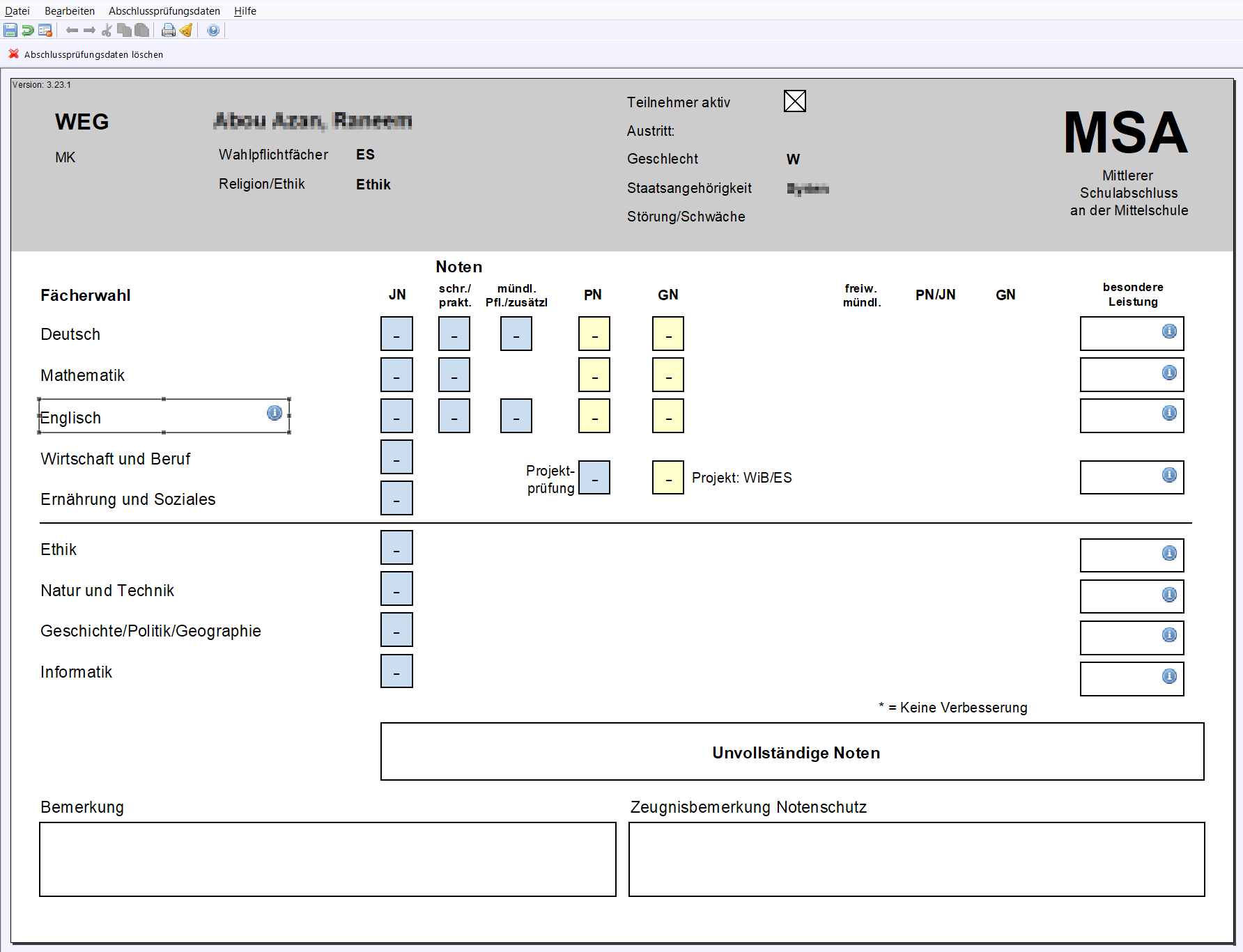Select the Mathematik schr./prakt. grade field
Viewport: 1243px width, 952px height.
(454, 375)
